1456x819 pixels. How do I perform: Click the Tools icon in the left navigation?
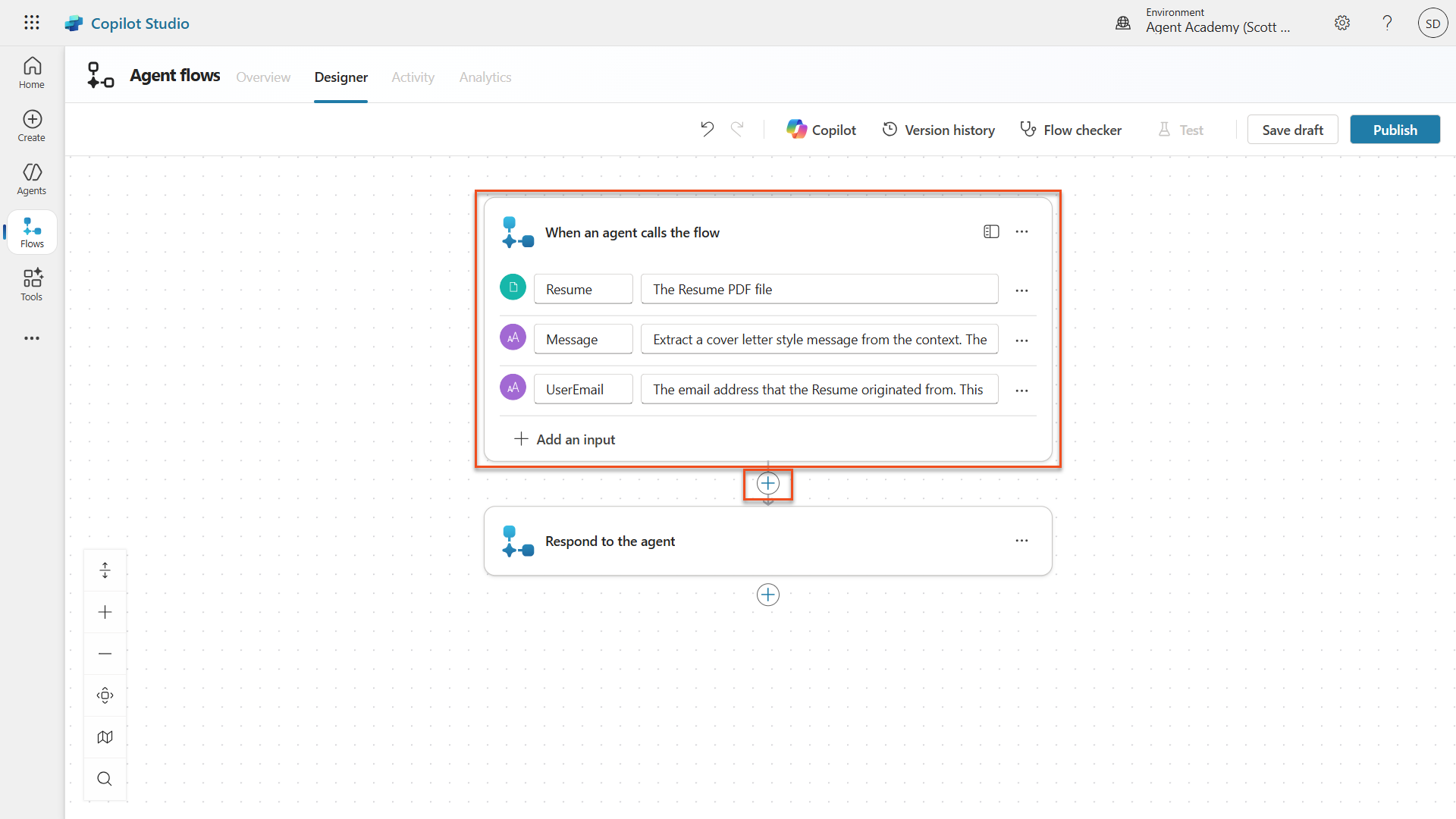tap(31, 284)
